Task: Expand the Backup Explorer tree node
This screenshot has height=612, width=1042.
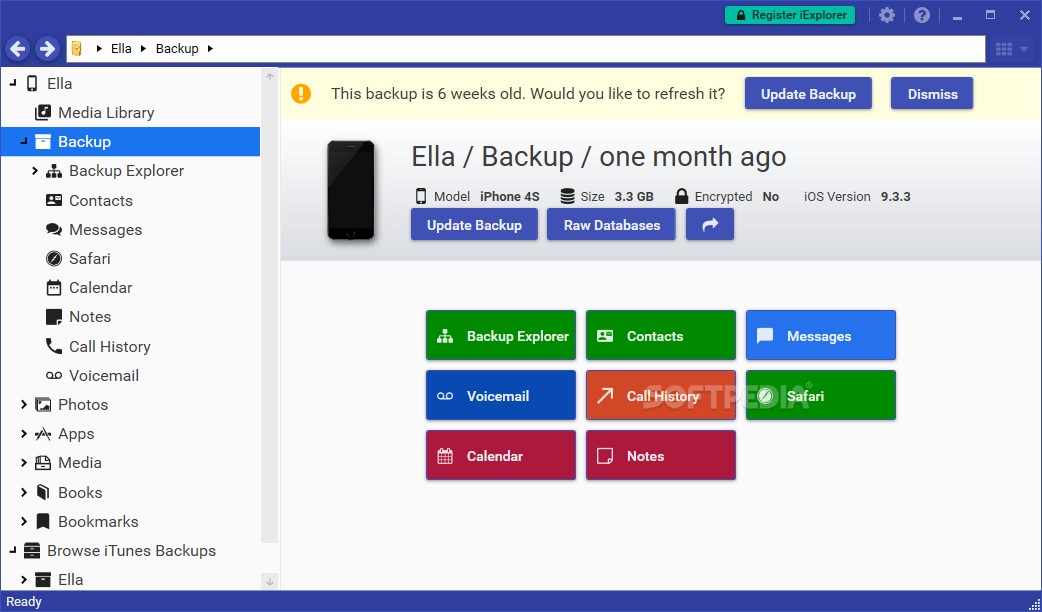Action: click(35, 171)
